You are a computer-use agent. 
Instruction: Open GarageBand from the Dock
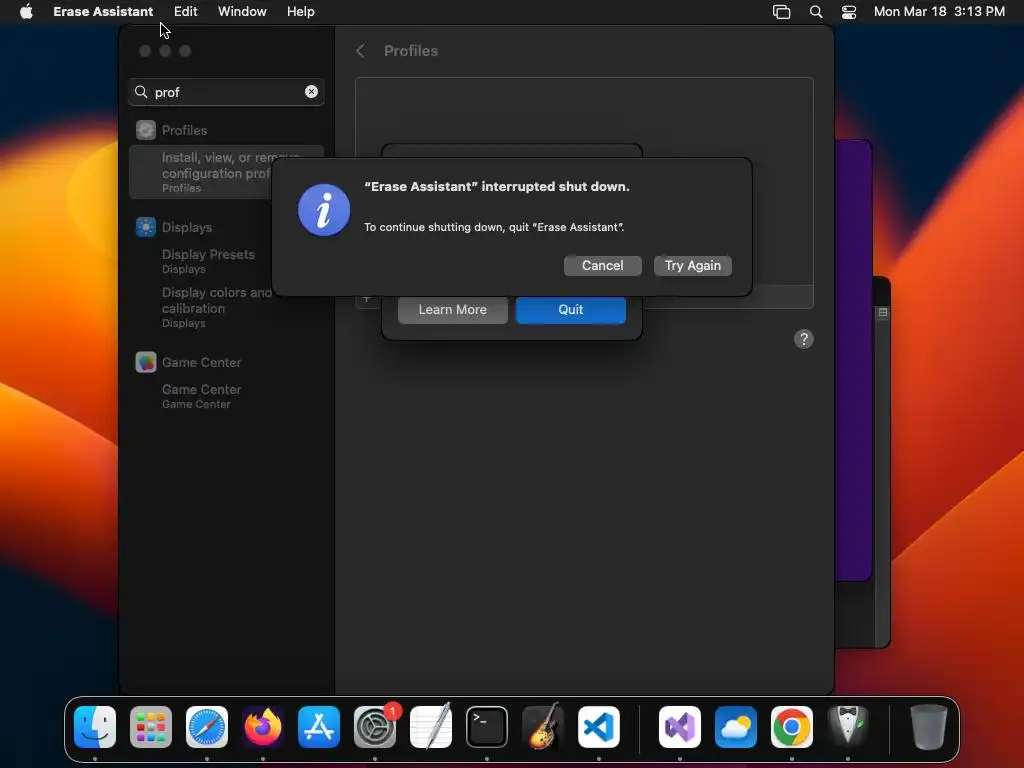tap(543, 727)
